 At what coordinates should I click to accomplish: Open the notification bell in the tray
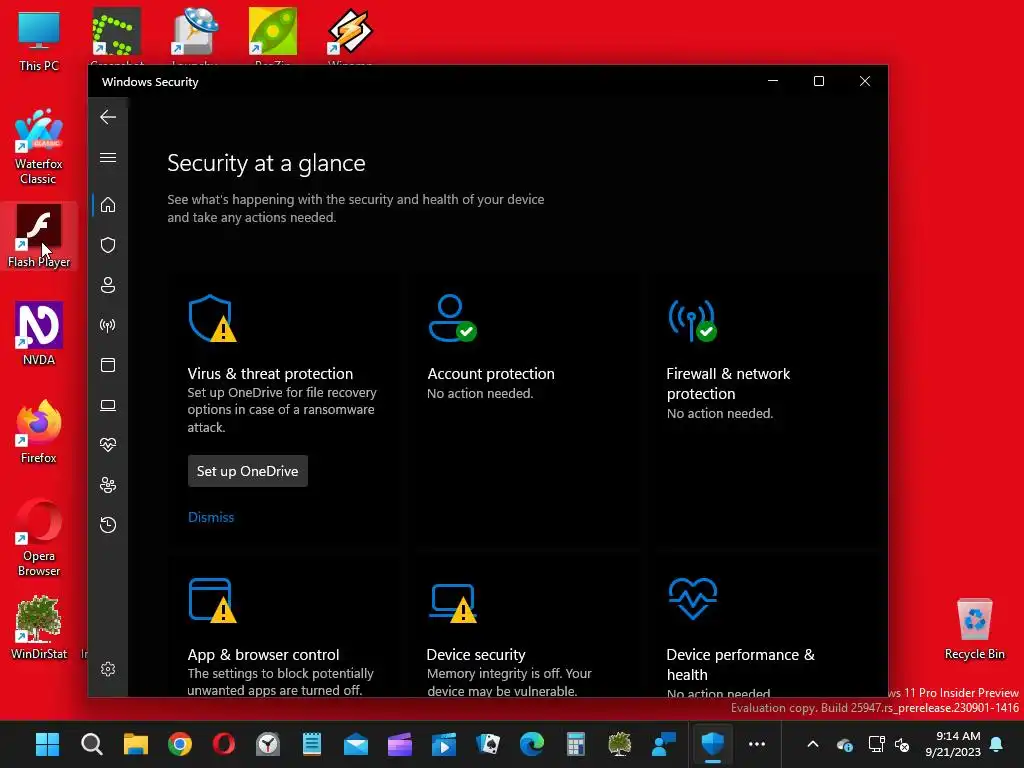point(997,744)
